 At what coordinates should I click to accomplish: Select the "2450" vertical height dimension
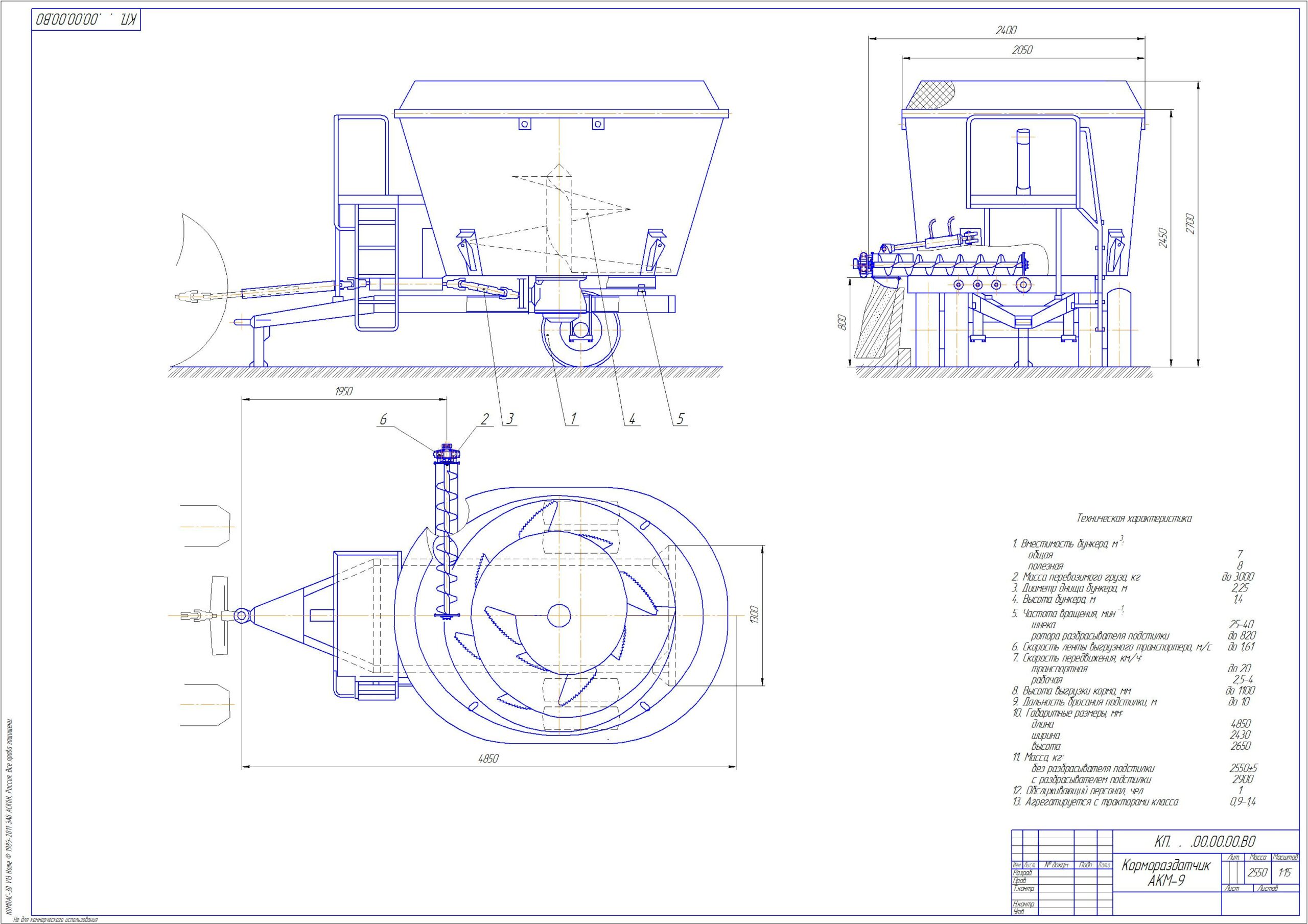(1162, 238)
